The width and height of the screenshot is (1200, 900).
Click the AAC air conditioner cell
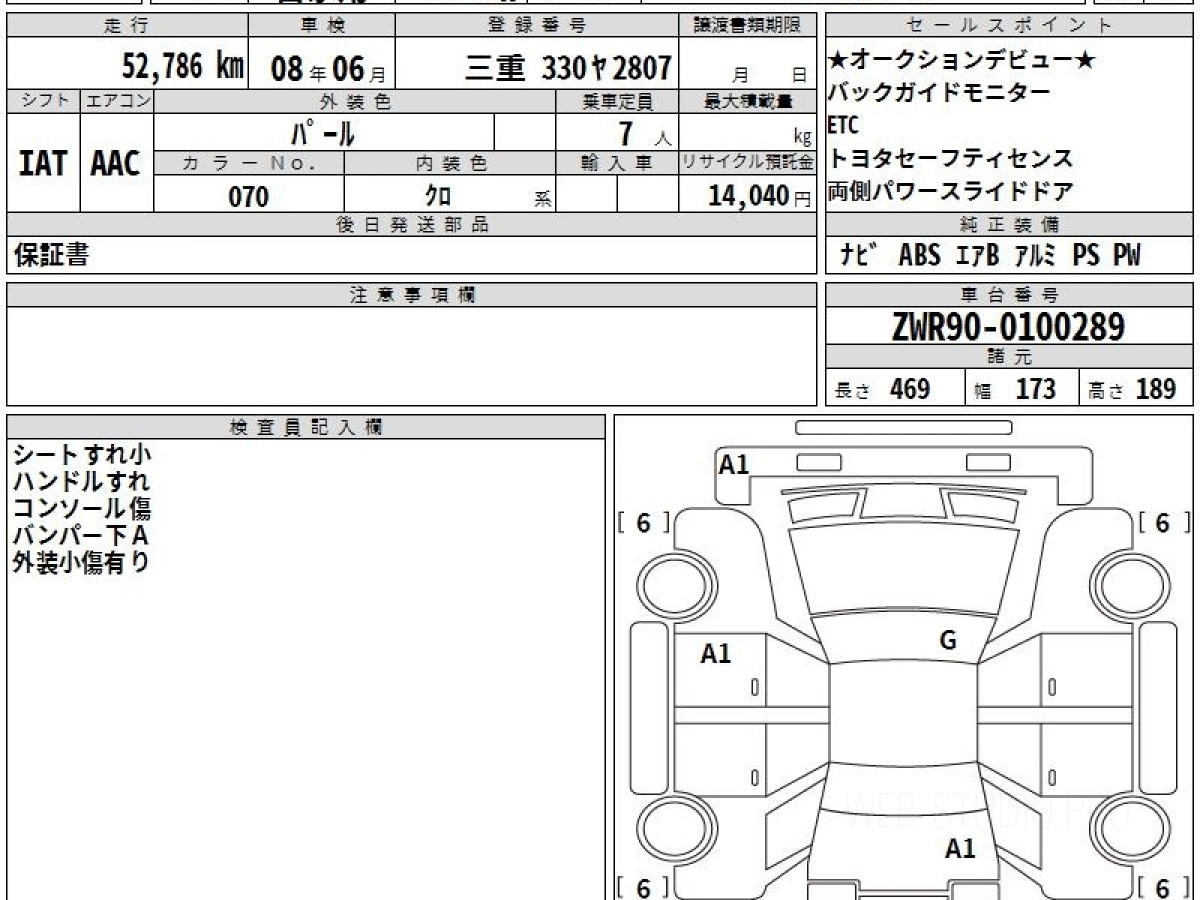(x=116, y=164)
